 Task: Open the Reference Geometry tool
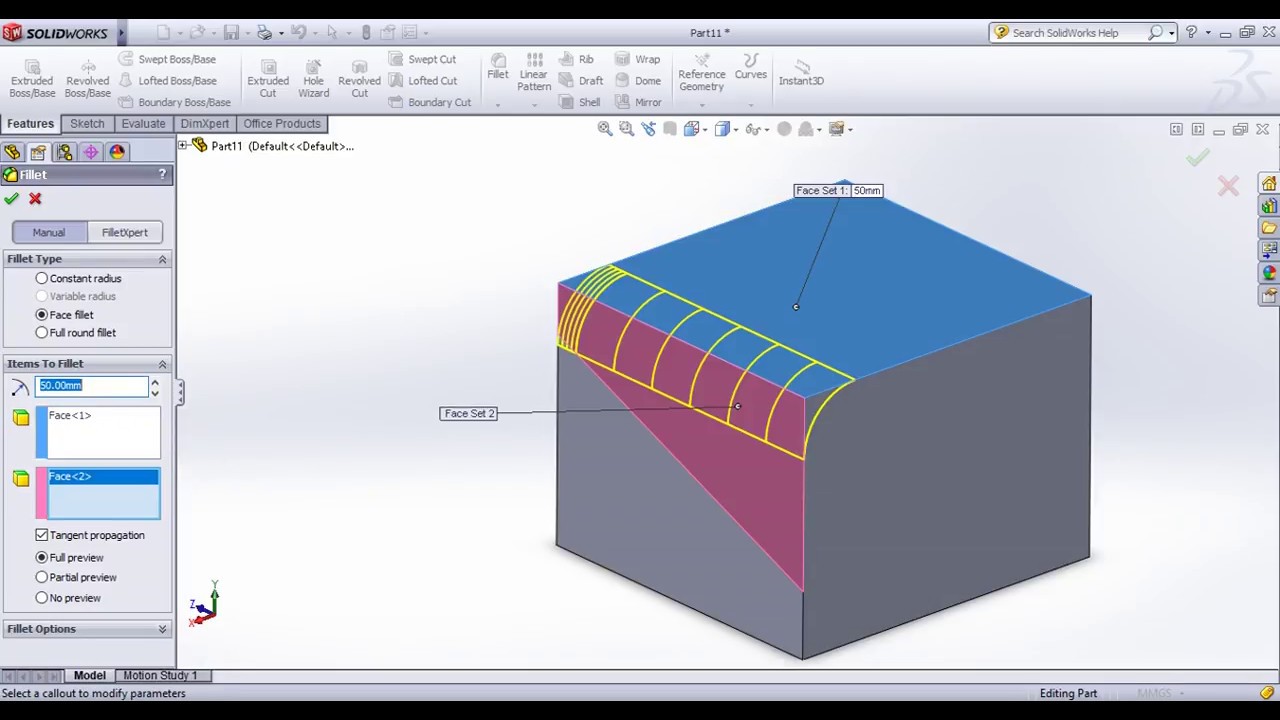pos(701,73)
